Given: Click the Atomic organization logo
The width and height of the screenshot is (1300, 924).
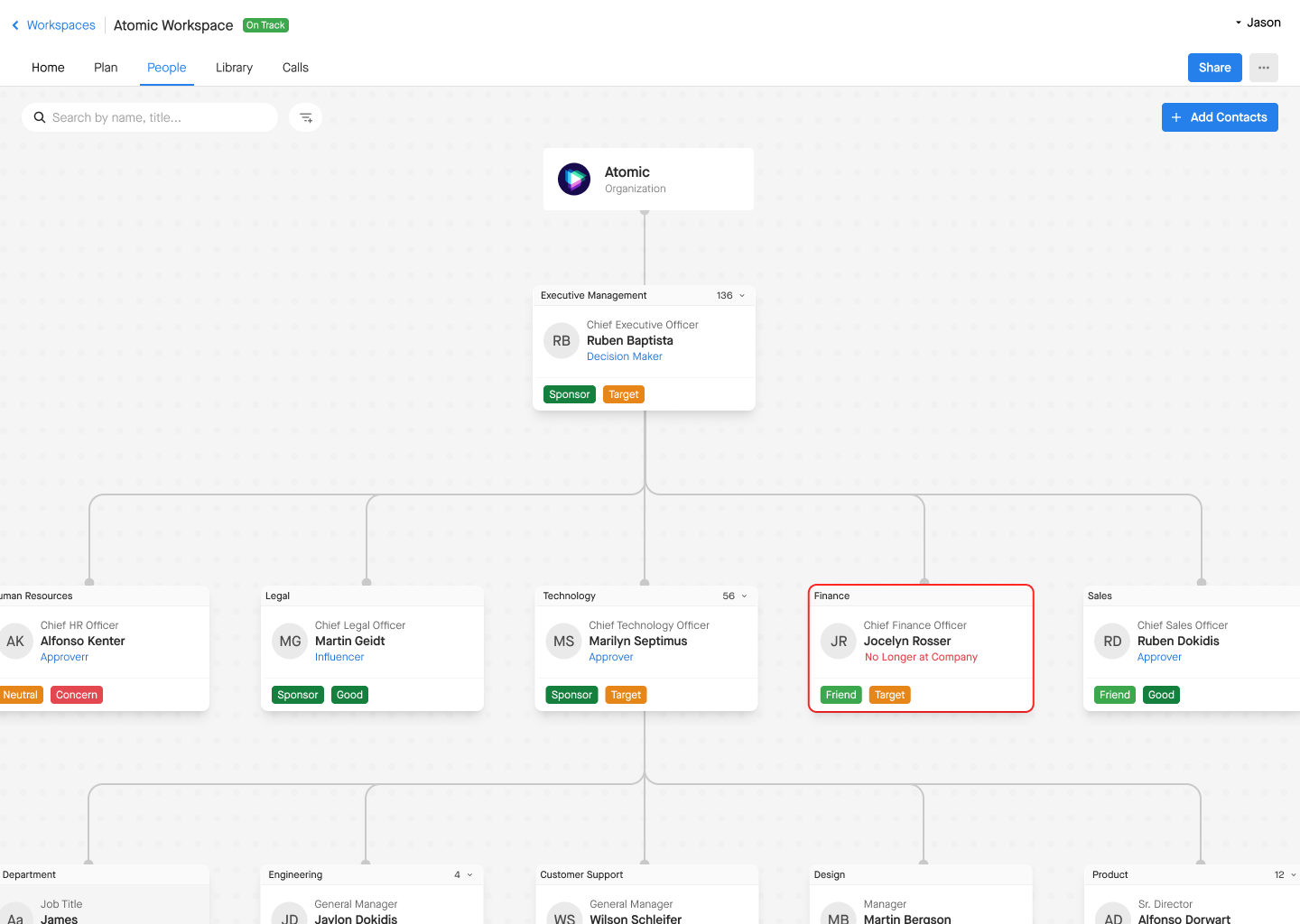Looking at the screenshot, I should coord(574,179).
